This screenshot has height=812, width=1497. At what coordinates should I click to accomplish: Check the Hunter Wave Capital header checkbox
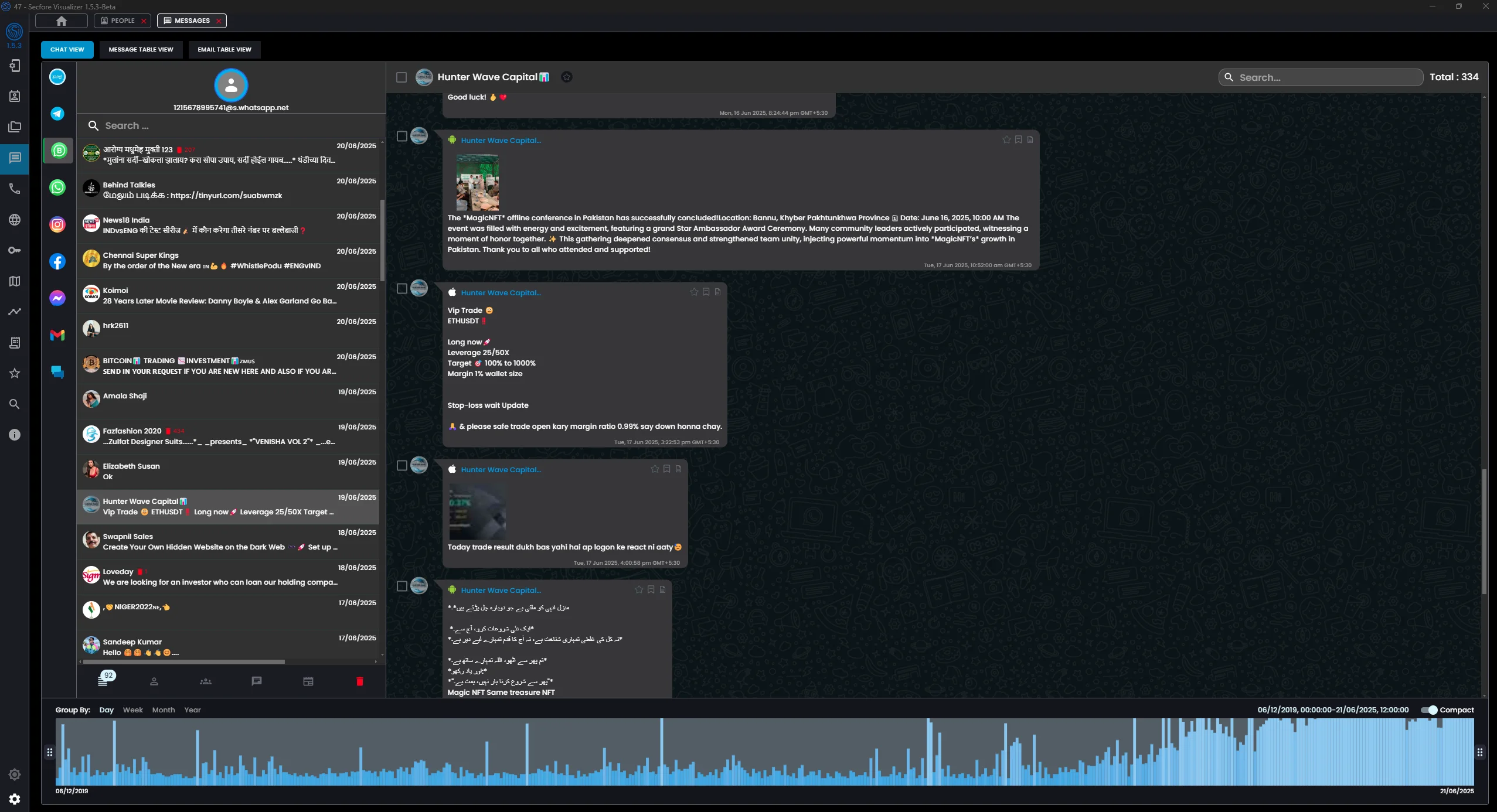tap(402, 77)
